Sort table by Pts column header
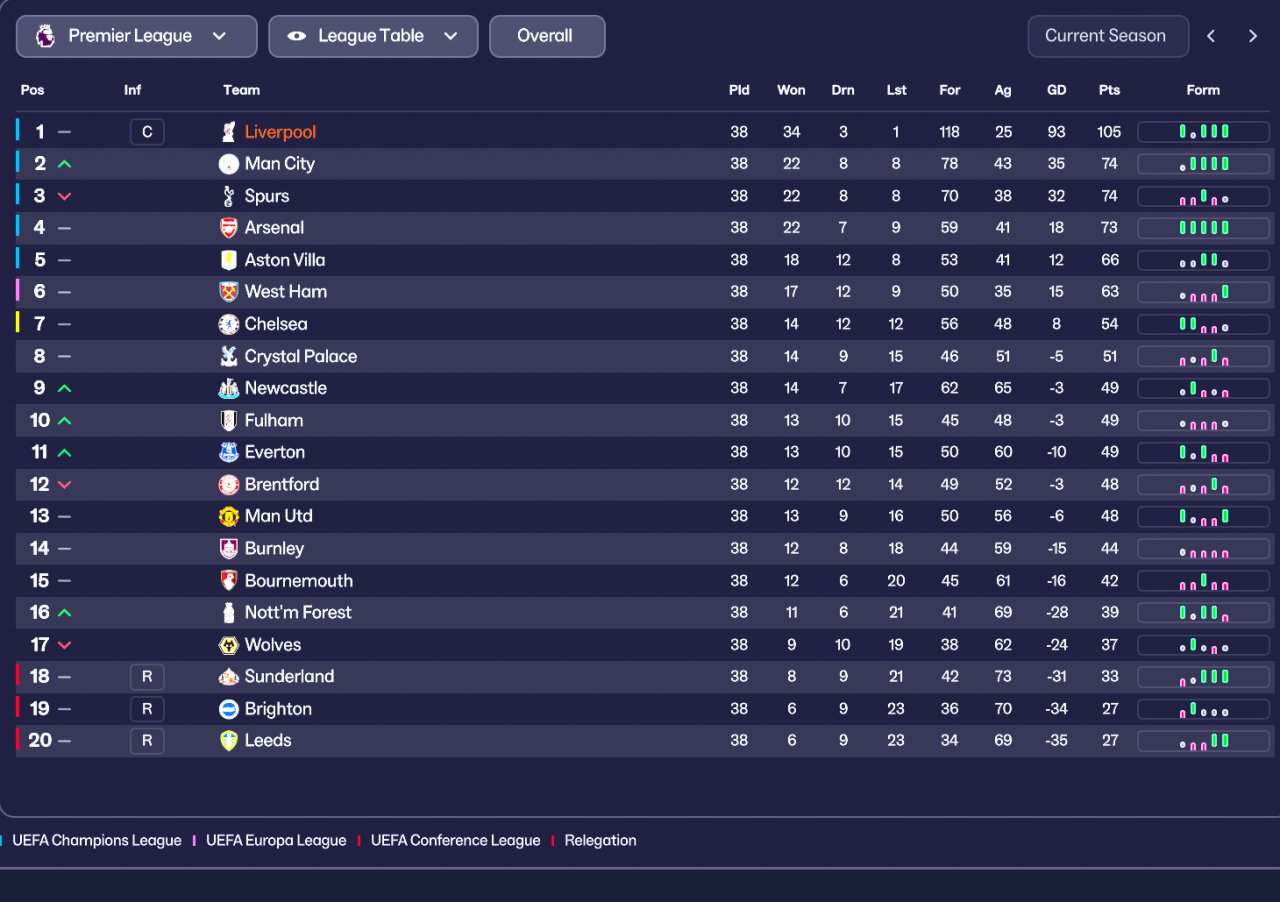Viewport: 1280px width, 902px height. tap(1109, 90)
